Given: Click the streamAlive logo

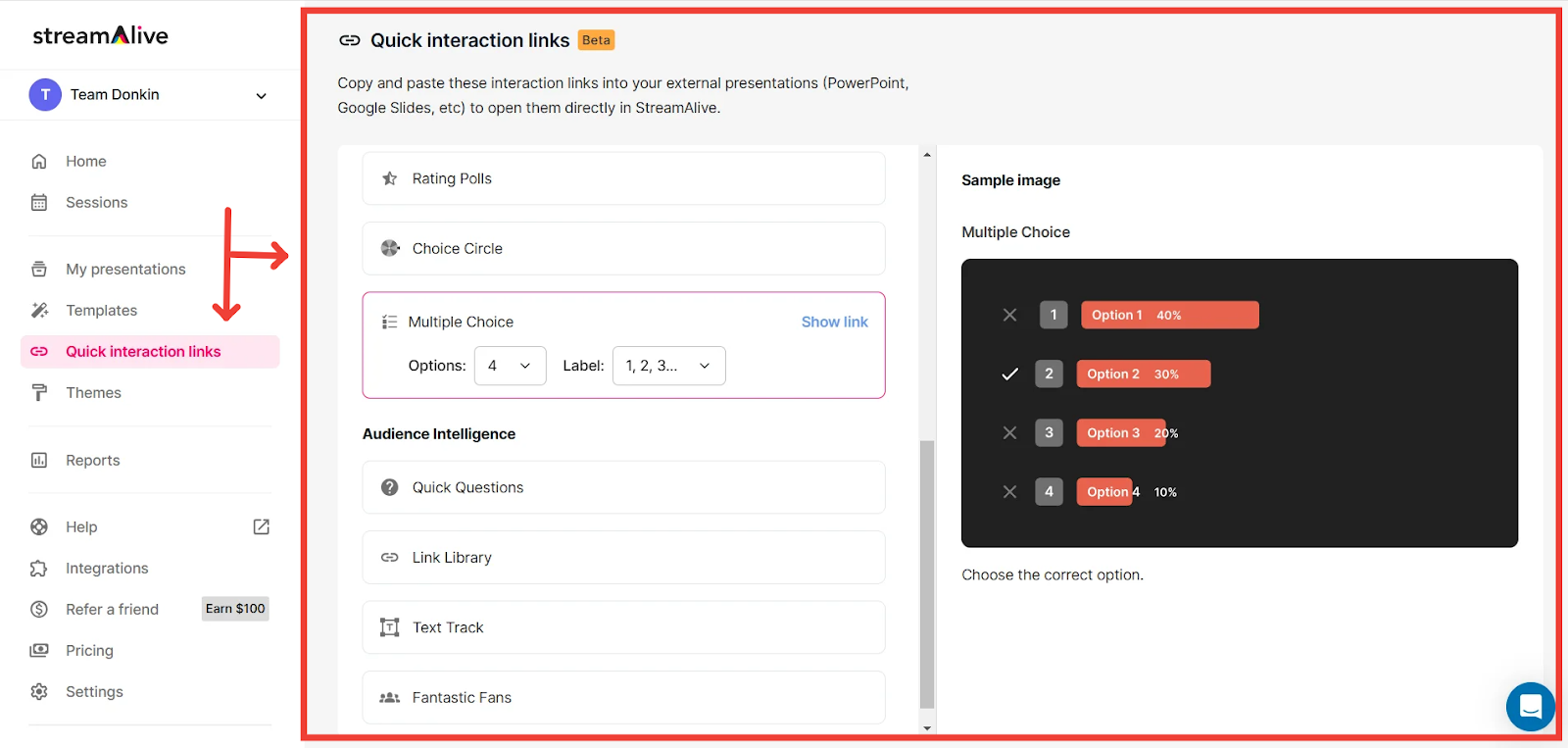Looking at the screenshot, I should (100, 35).
